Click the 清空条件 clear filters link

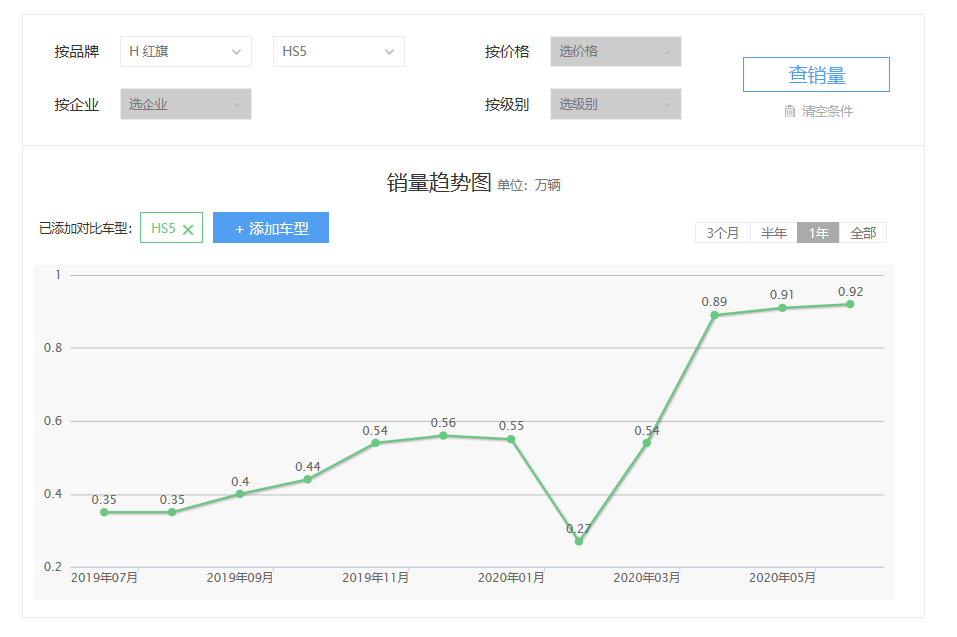tap(827, 111)
